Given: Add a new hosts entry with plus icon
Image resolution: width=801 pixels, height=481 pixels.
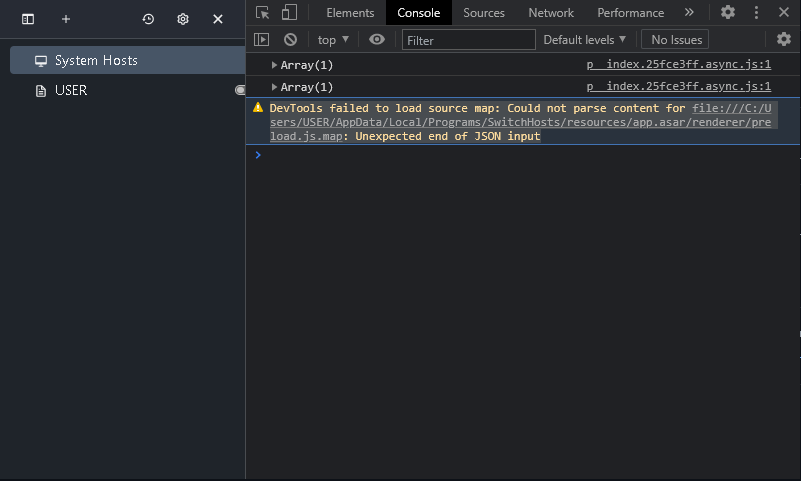Looking at the screenshot, I should click(x=65, y=19).
